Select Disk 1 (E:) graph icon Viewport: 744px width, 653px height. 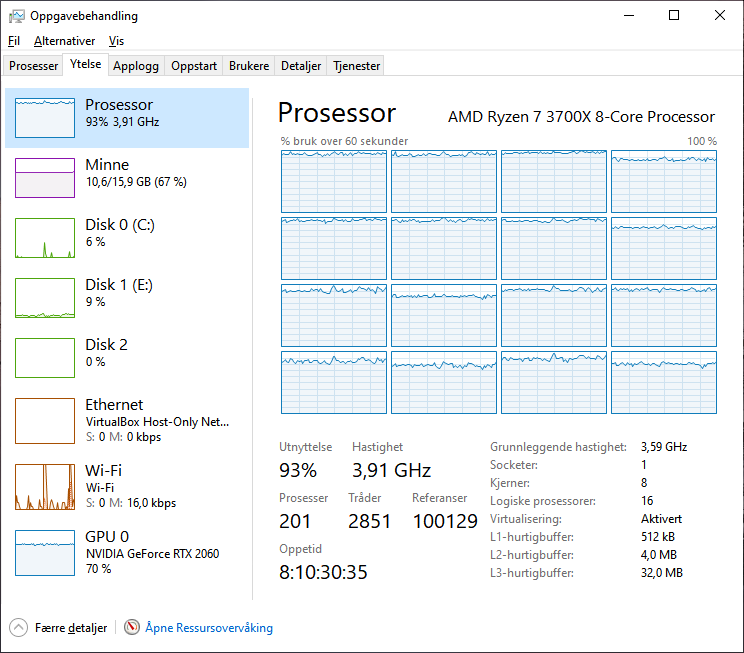click(45, 298)
